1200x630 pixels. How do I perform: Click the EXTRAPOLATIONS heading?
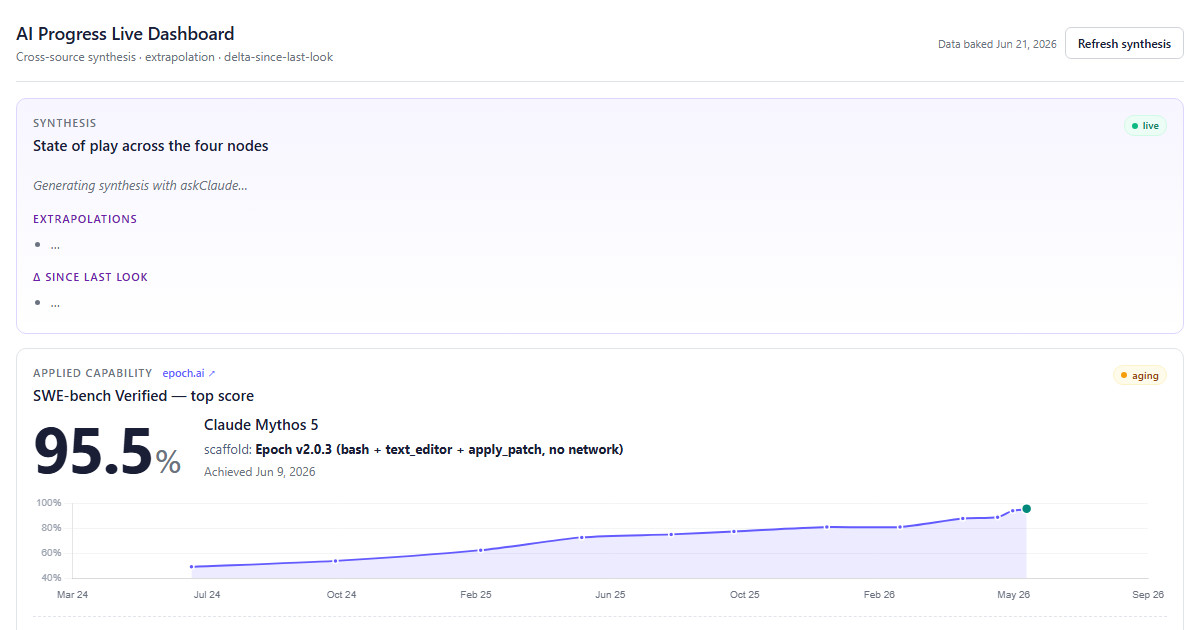pyautogui.click(x=85, y=219)
